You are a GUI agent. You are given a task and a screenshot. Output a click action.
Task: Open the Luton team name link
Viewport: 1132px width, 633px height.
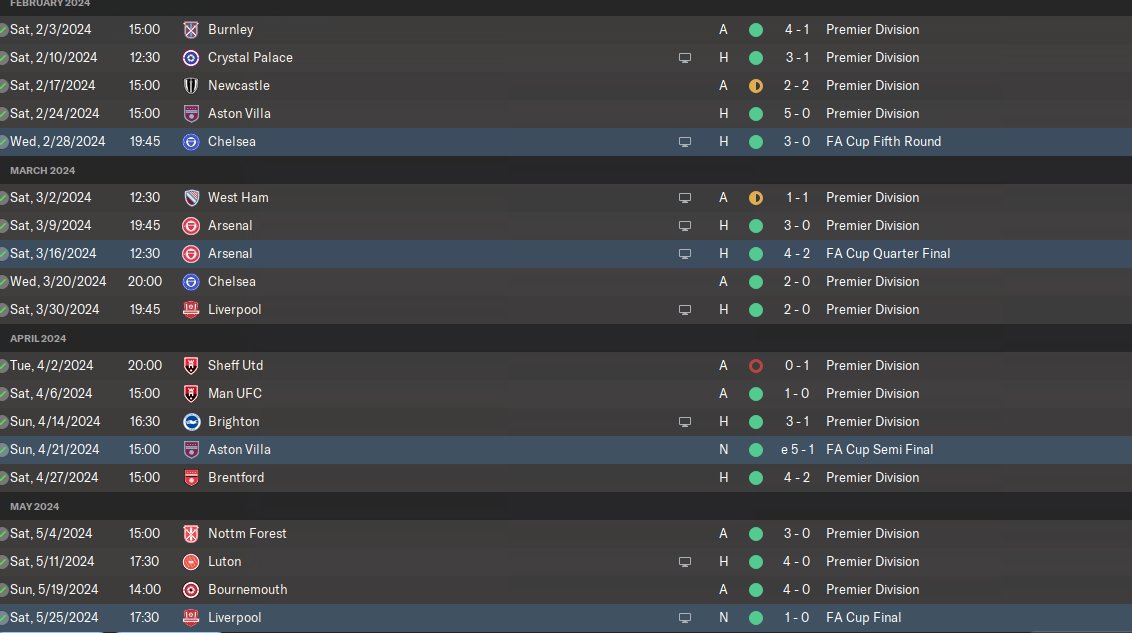click(224, 562)
